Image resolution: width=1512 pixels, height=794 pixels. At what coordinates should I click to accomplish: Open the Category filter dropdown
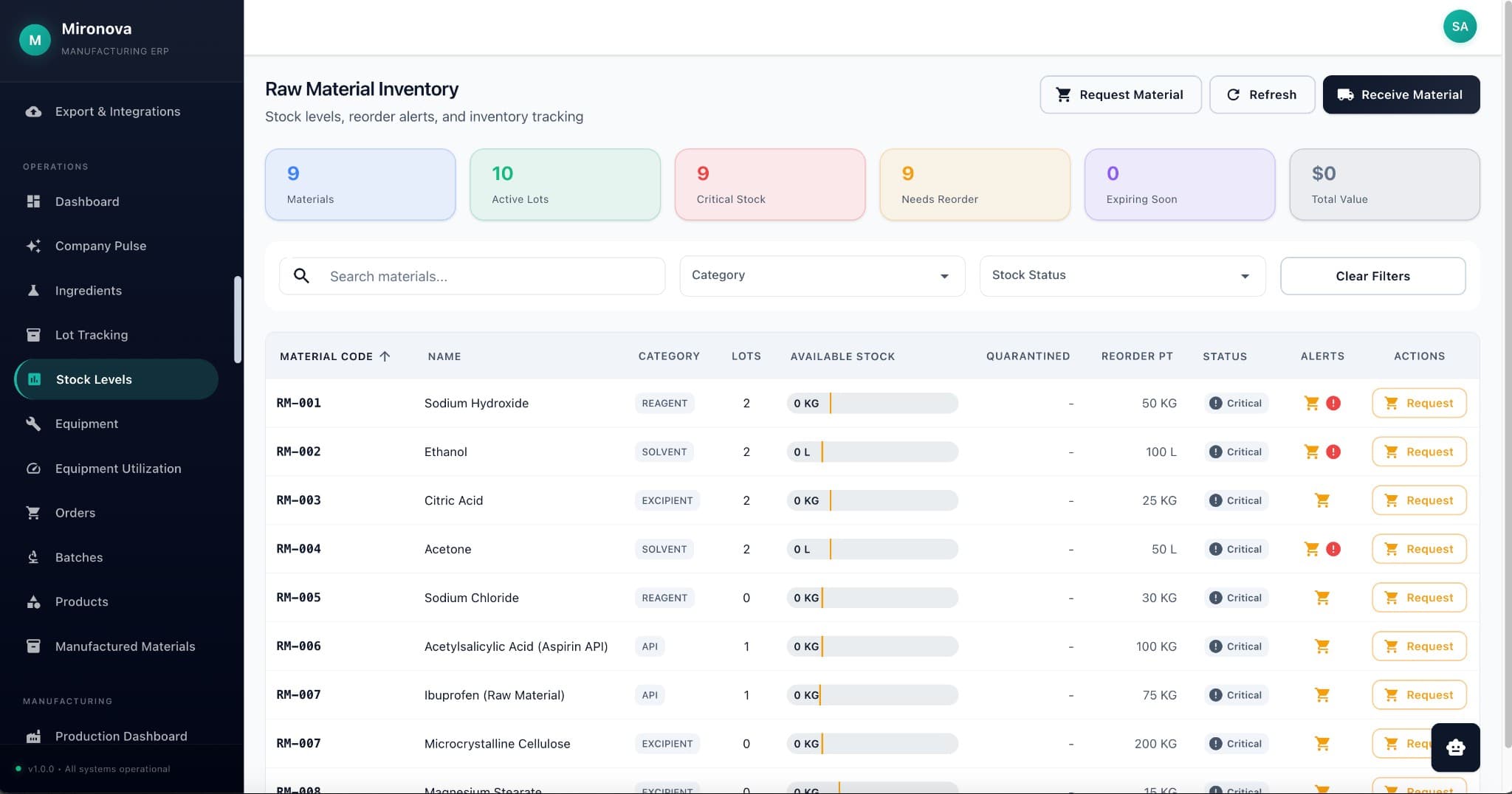coord(821,275)
